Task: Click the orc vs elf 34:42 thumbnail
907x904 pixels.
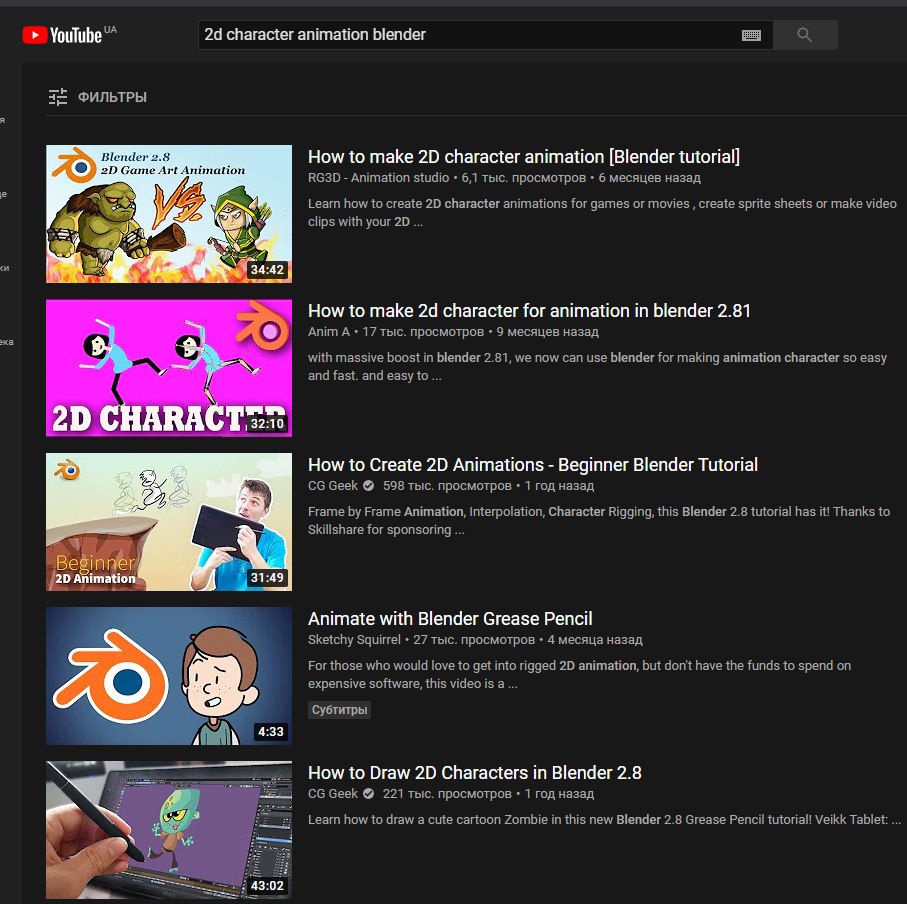Action: (169, 213)
